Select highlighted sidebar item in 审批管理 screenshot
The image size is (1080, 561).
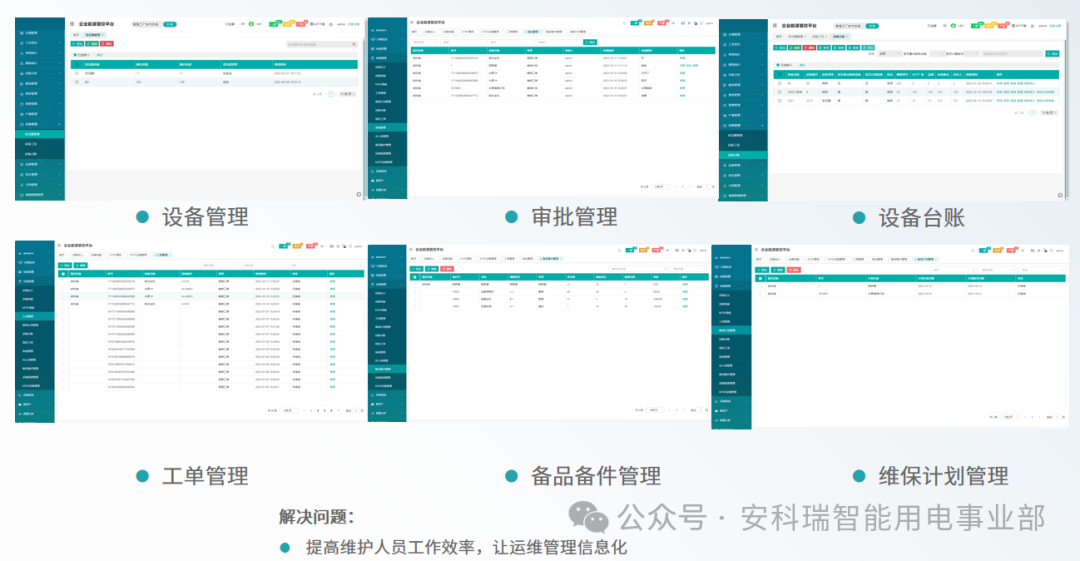pyautogui.click(x=388, y=128)
